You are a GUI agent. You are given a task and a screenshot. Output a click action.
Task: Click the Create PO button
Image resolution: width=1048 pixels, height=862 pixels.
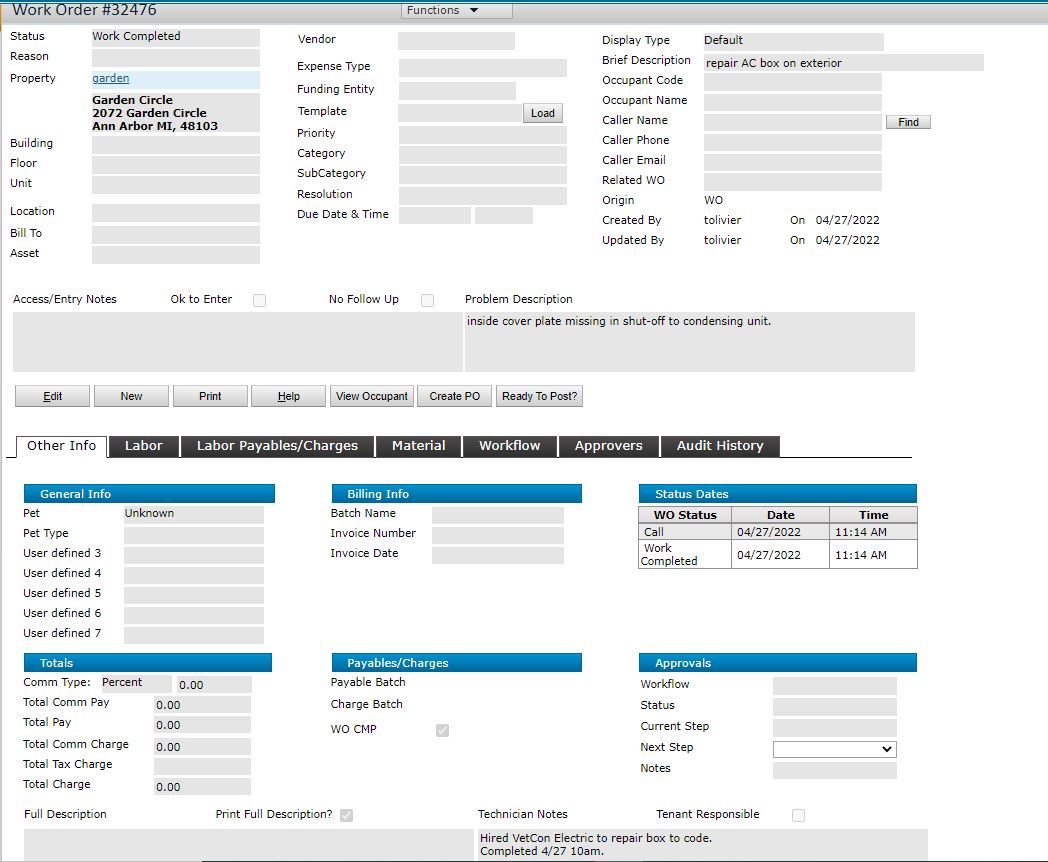click(455, 396)
